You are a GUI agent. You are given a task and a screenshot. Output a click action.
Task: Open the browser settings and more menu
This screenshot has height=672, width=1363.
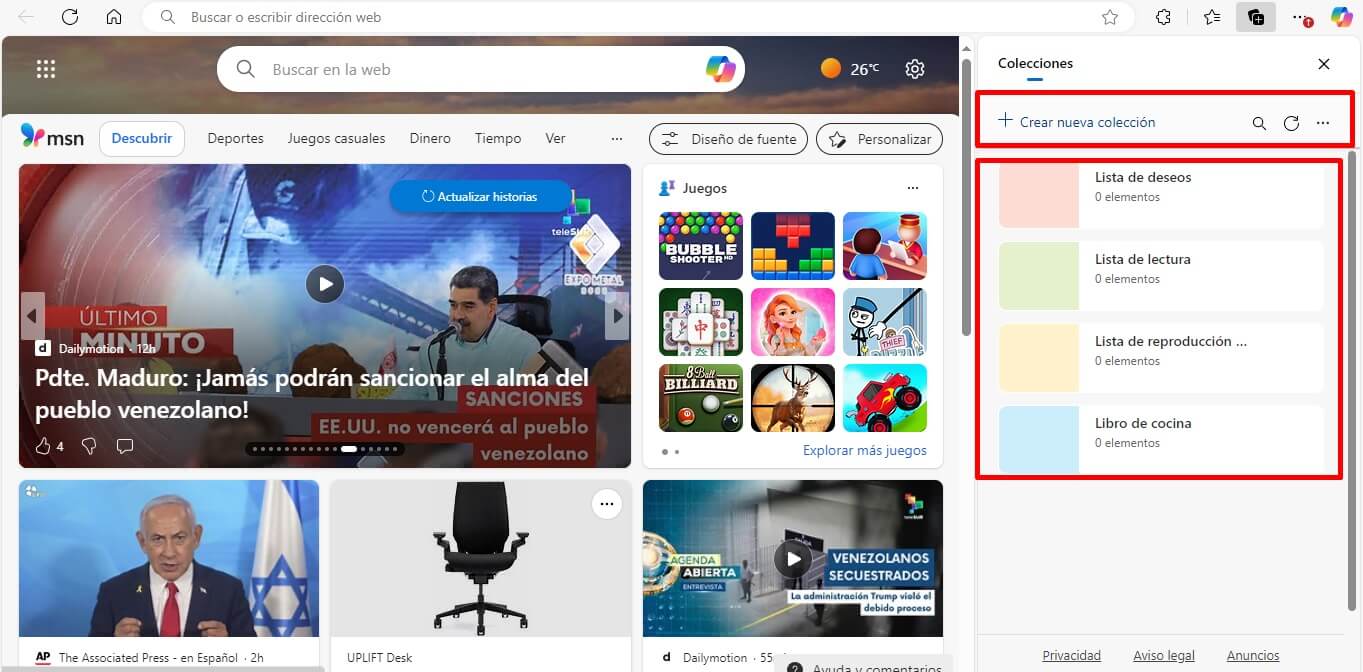tap(1302, 17)
